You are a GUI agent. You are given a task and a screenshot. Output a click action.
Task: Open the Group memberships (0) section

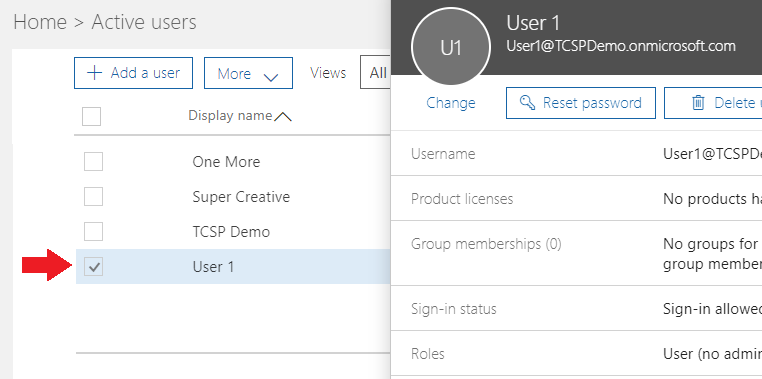click(576, 253)
